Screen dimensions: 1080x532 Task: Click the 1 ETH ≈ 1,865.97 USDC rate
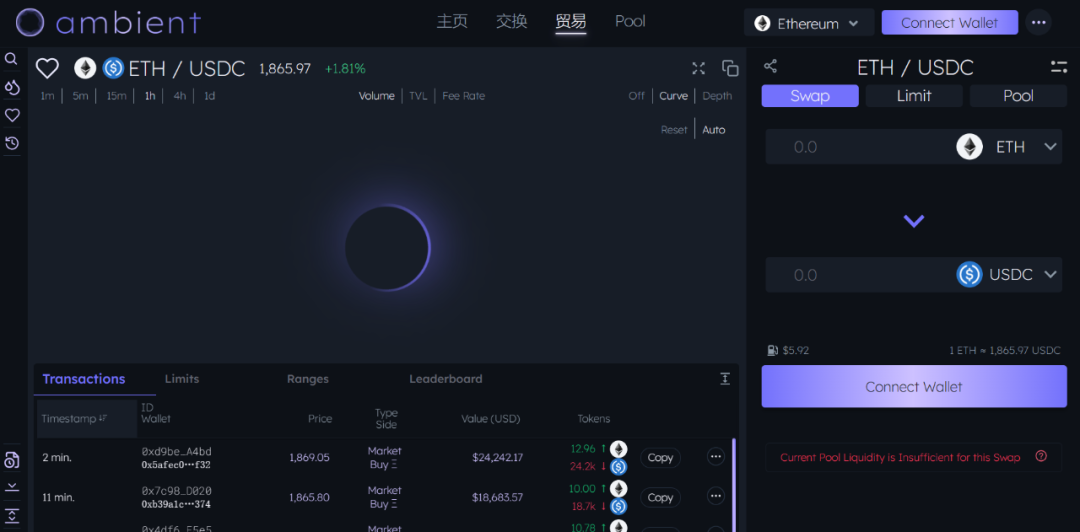[x=1005, y=350]
